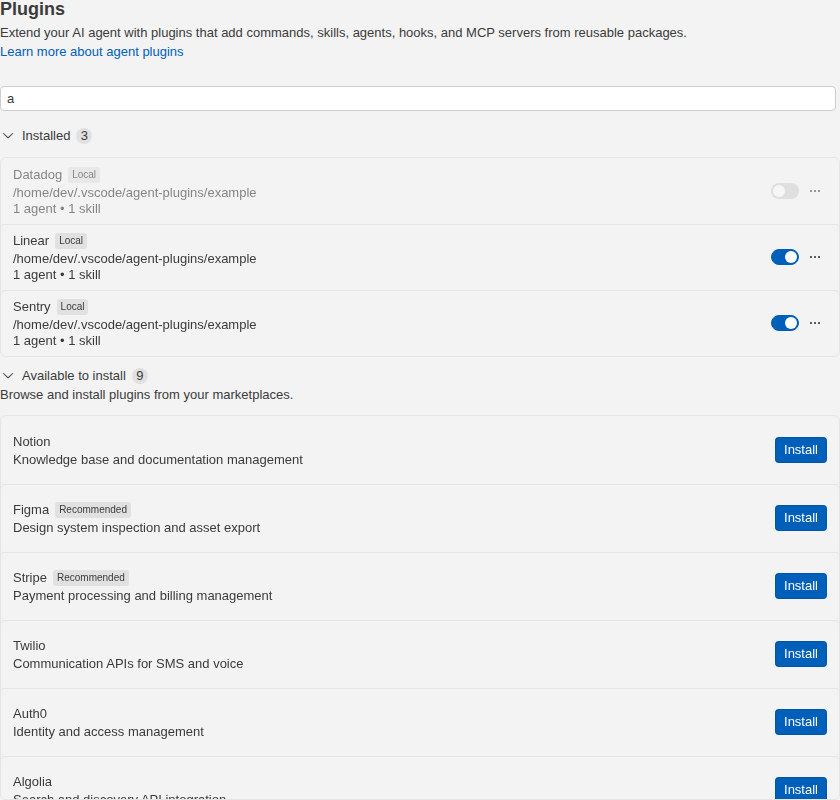This screenshot has width=840, height=800.
Task: Click Datadog's '1 agent • 1 skill' line
Action: point(57,210)
